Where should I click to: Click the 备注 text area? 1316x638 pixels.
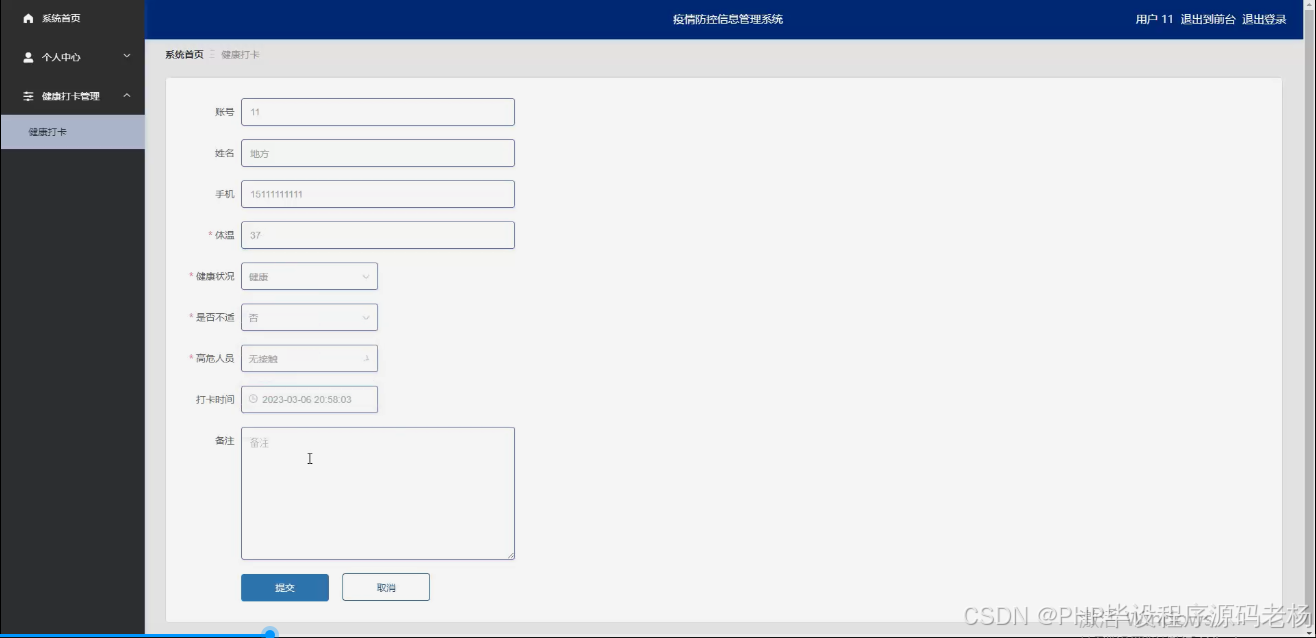tap(378, 493)
